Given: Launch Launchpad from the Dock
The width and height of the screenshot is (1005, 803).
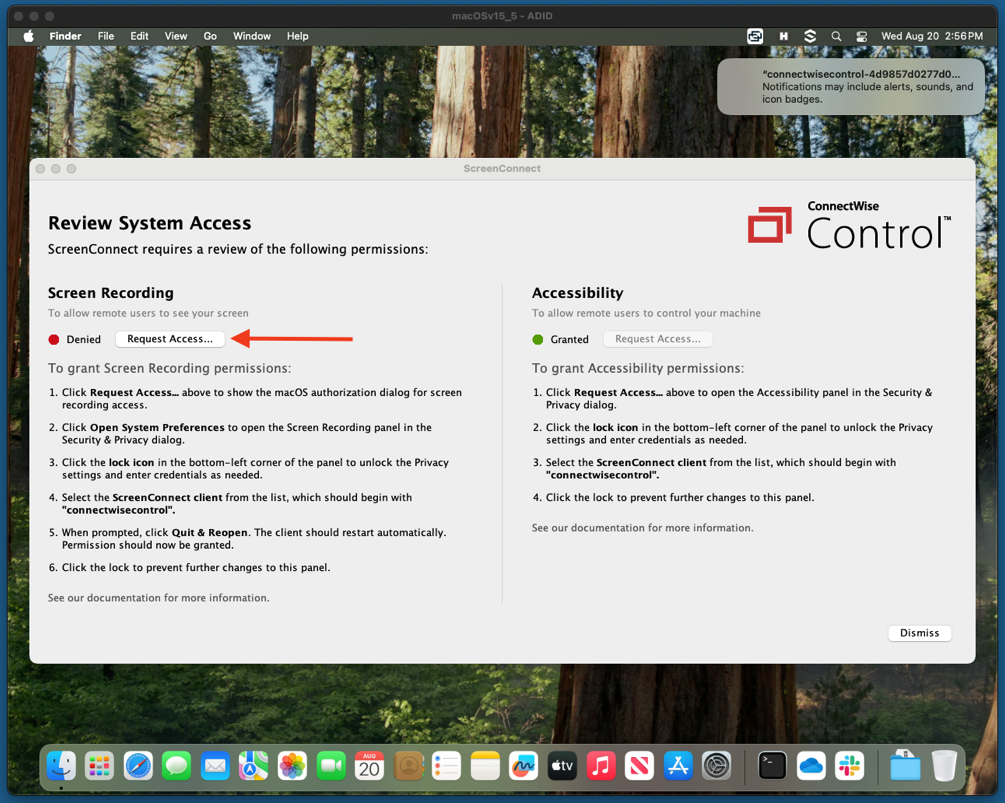Looking at the screenshot, I should [x=99, y=766].
